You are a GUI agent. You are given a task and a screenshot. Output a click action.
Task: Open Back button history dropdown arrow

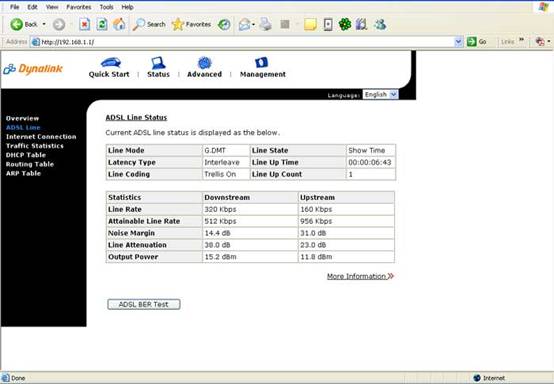pos(44,24)
